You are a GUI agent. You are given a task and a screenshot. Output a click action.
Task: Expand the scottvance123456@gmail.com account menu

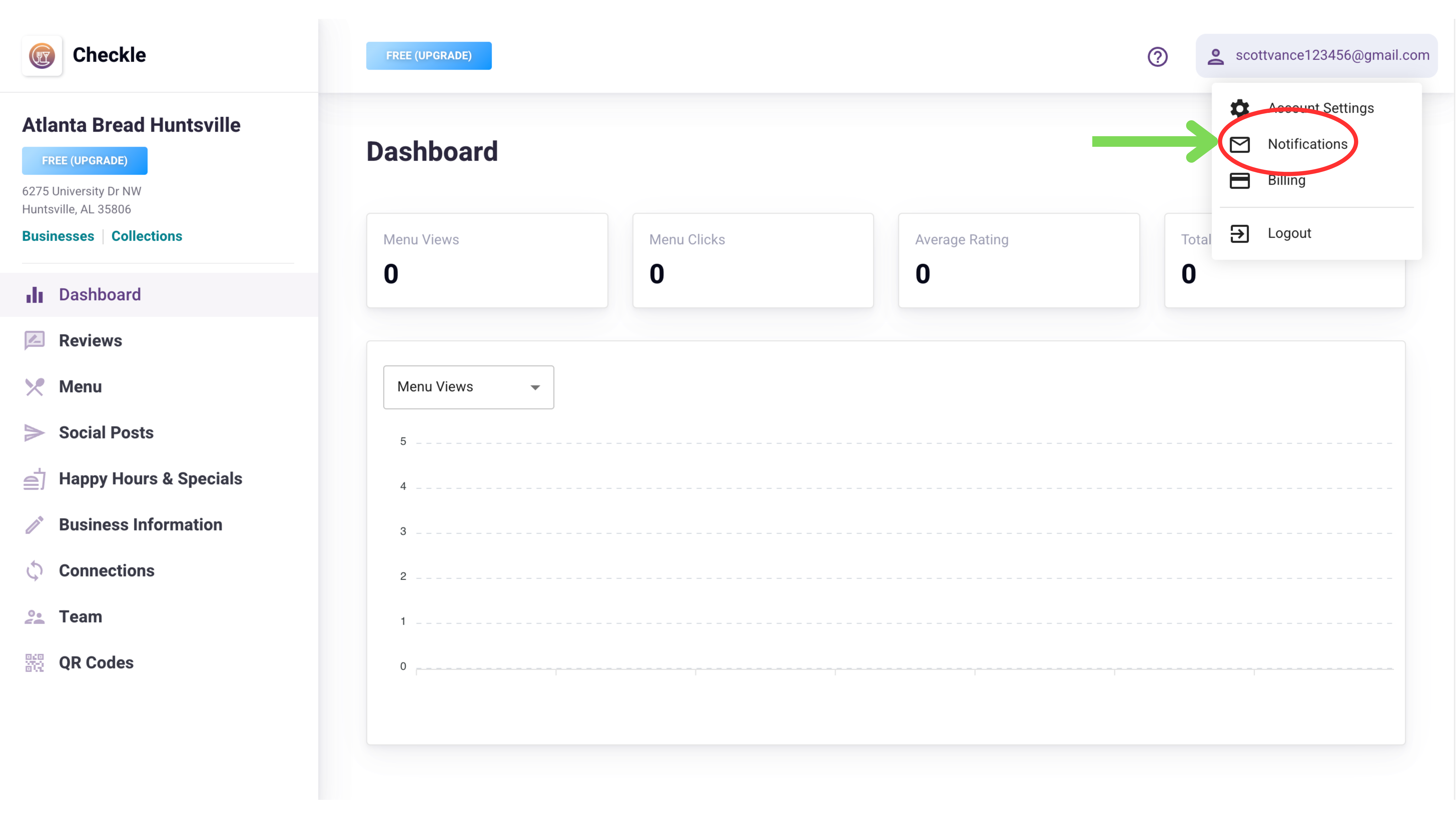[x=1316, y=55]
